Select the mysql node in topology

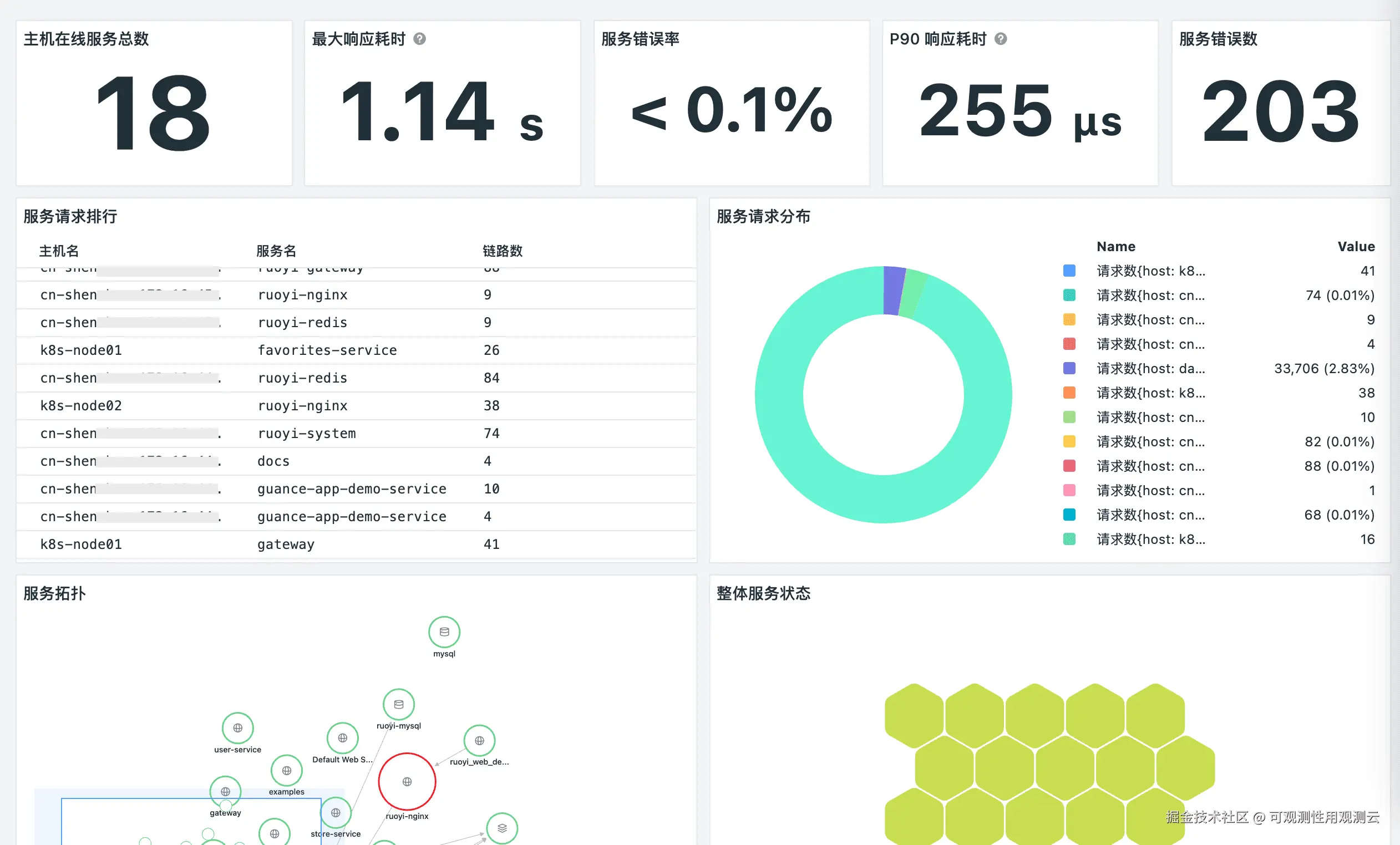444,632
